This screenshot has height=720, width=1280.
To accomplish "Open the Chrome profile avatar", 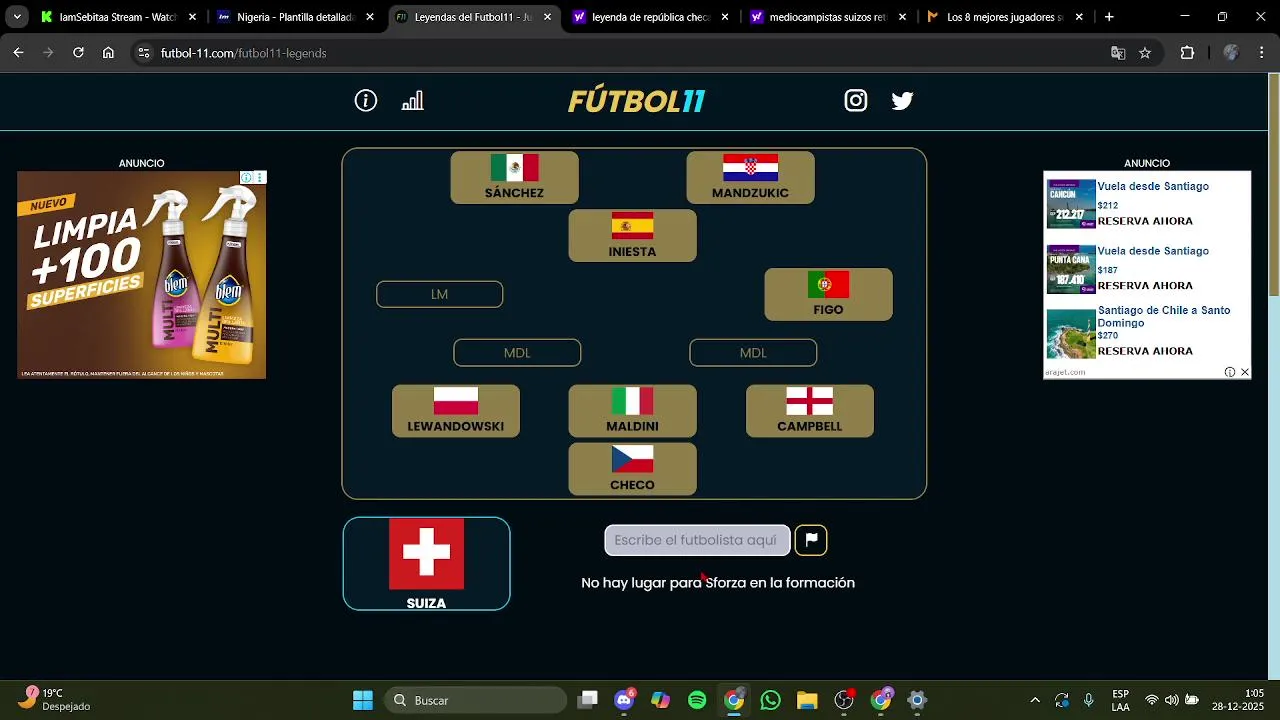I will coord(1231,53).
